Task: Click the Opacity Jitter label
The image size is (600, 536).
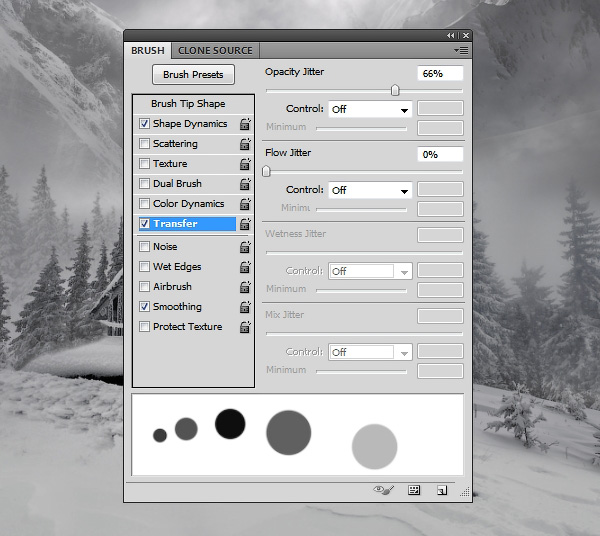Action: [294, 72]
